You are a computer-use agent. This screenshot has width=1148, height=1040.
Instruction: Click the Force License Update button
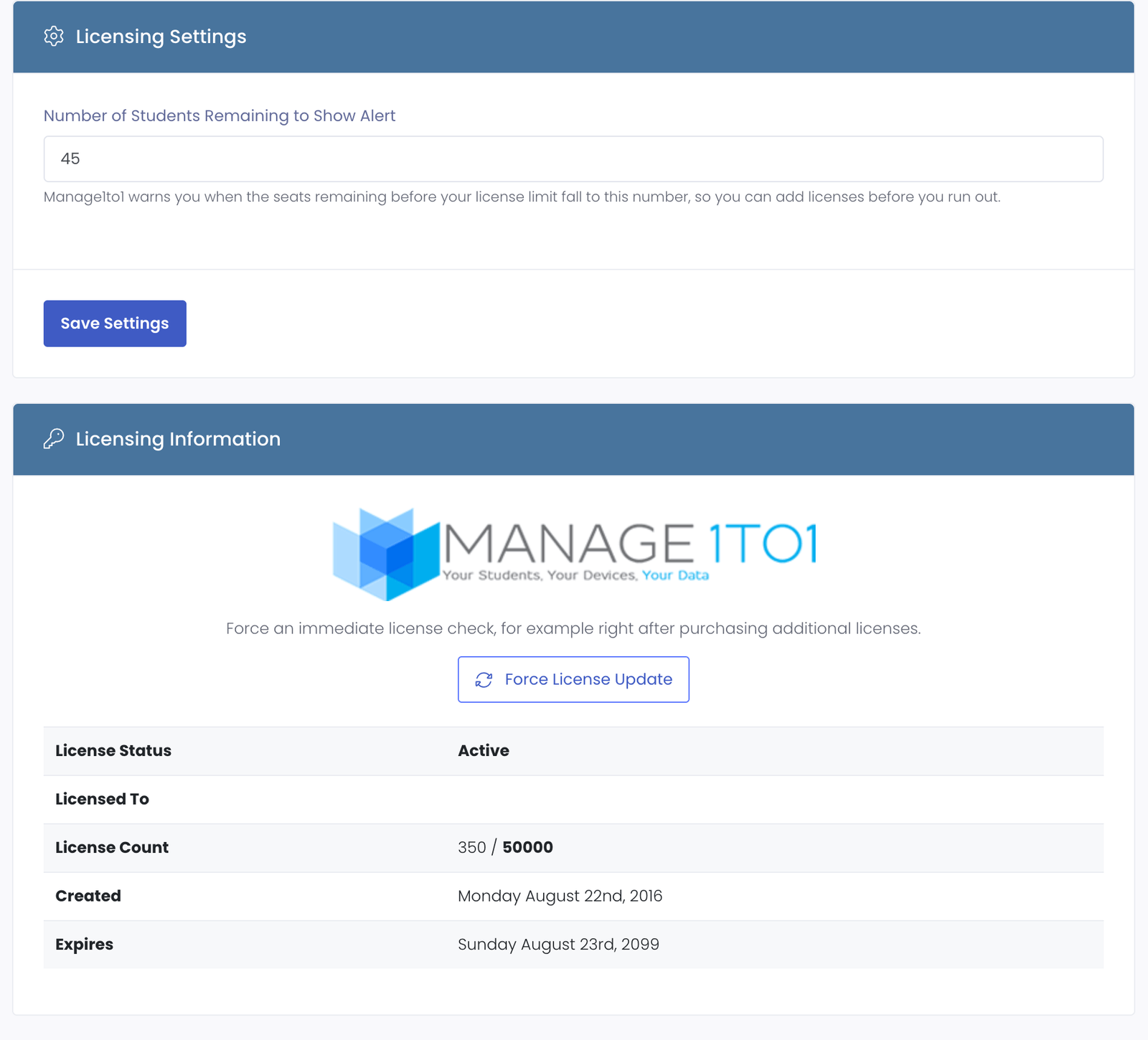573,679
